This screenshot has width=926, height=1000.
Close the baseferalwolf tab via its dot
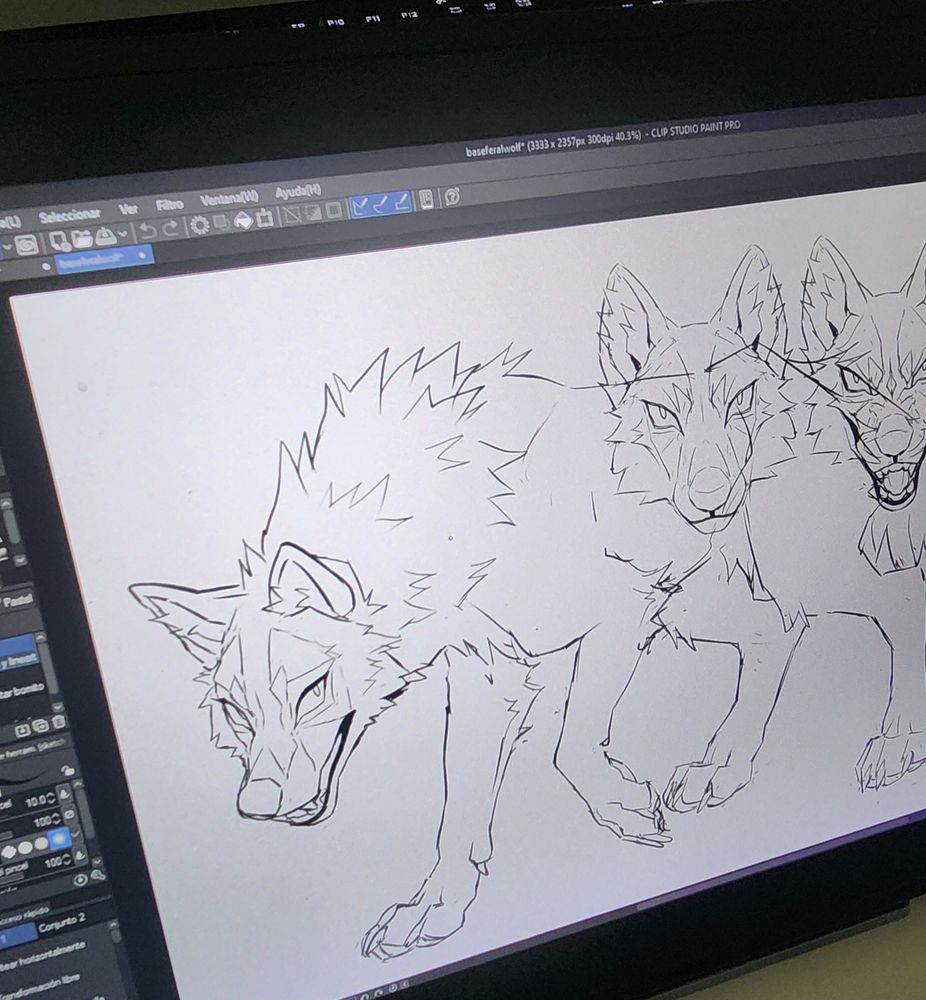[x=142, y=255]
